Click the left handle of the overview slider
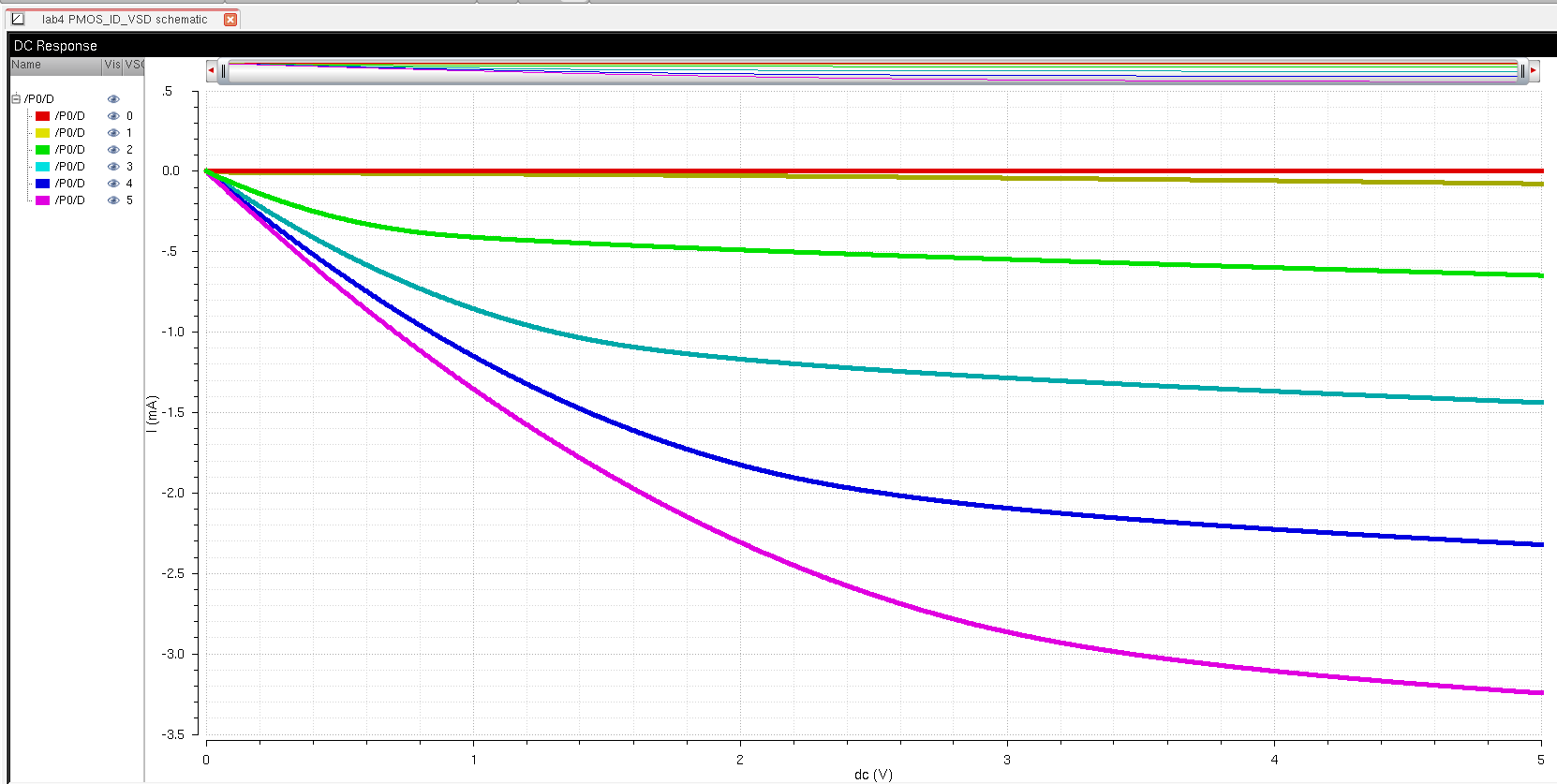 [223, 71]
